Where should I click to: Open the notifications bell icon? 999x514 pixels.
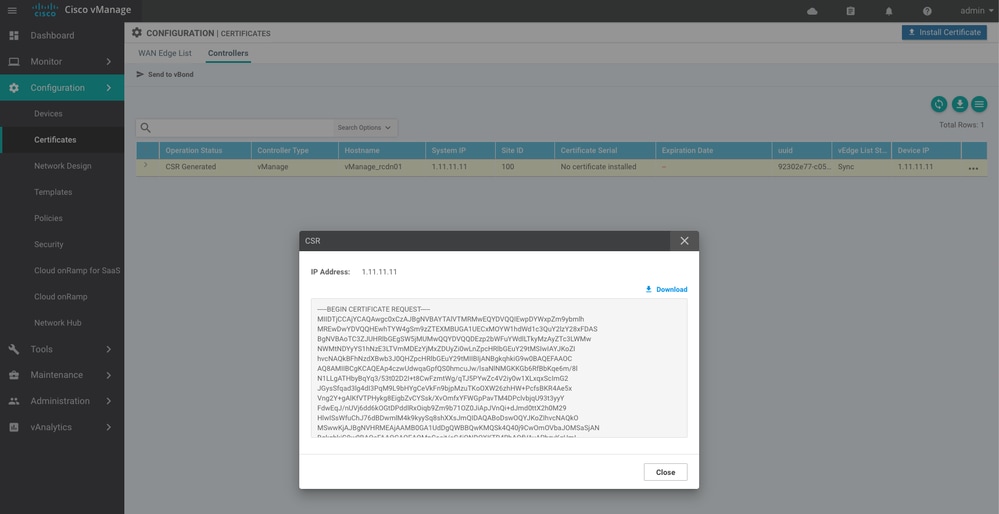coord(889,11)
